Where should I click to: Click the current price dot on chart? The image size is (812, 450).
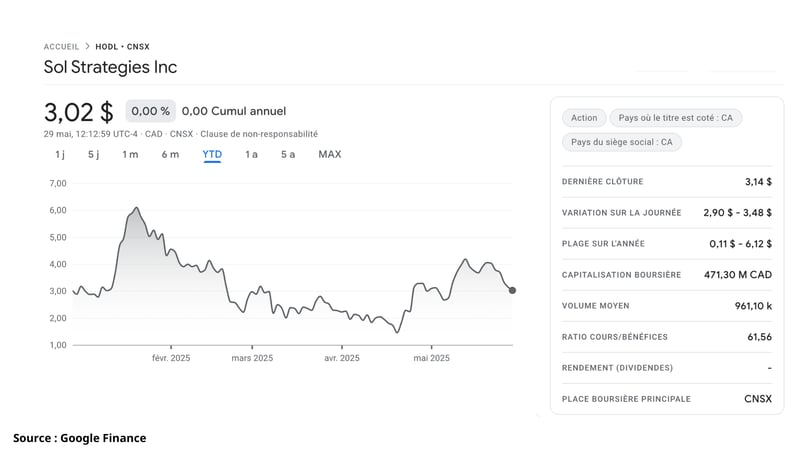pos(512,291)
